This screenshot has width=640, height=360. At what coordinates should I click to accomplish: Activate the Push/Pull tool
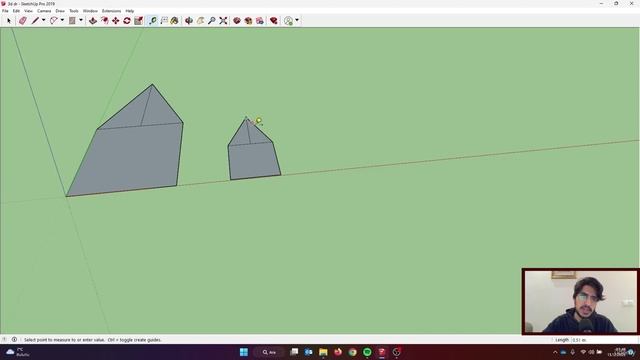click(93, 20)
